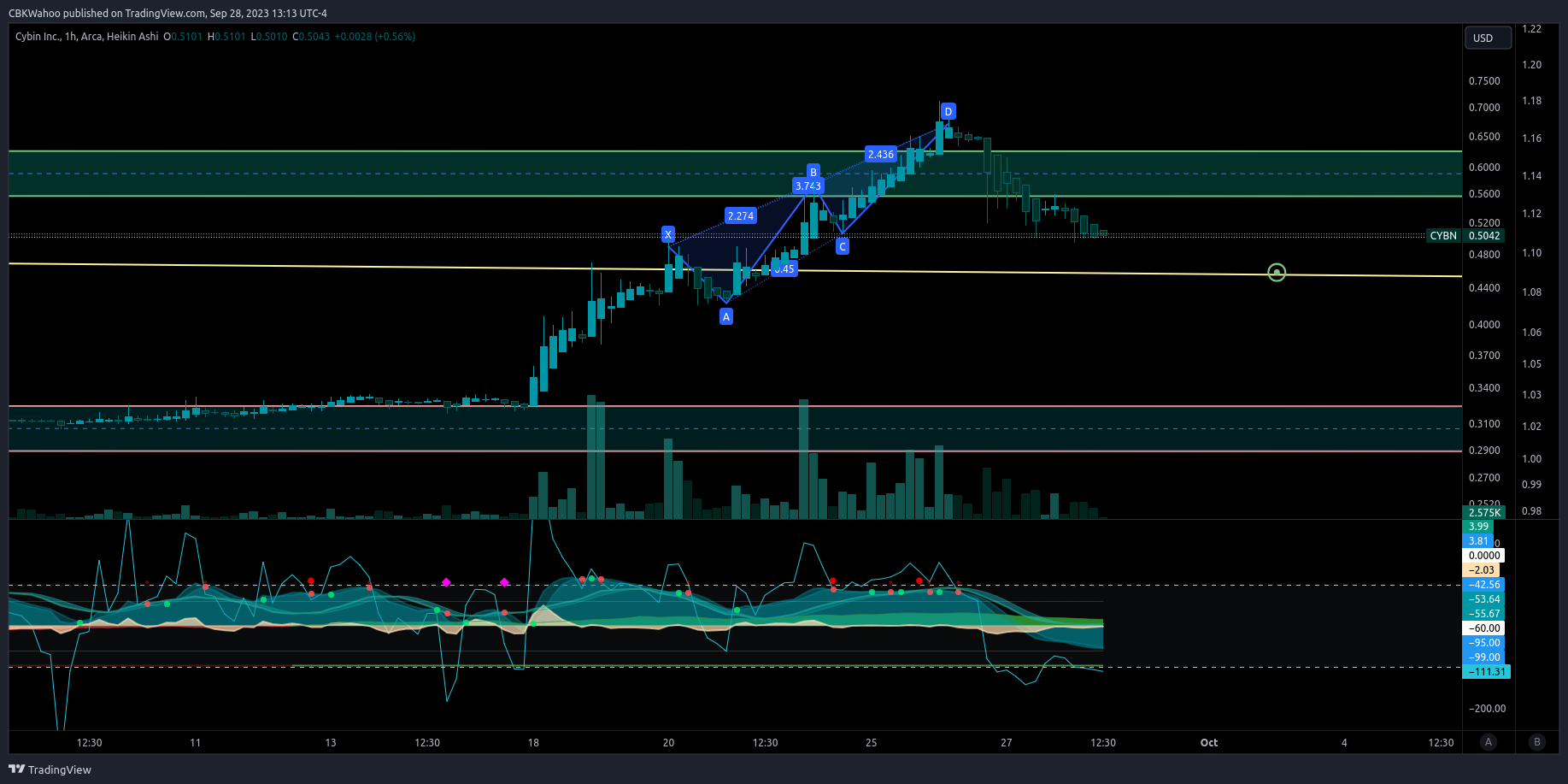Click the 0.5042 current price tag
Screen dimensions: 1568x784
click(1484, 236)
